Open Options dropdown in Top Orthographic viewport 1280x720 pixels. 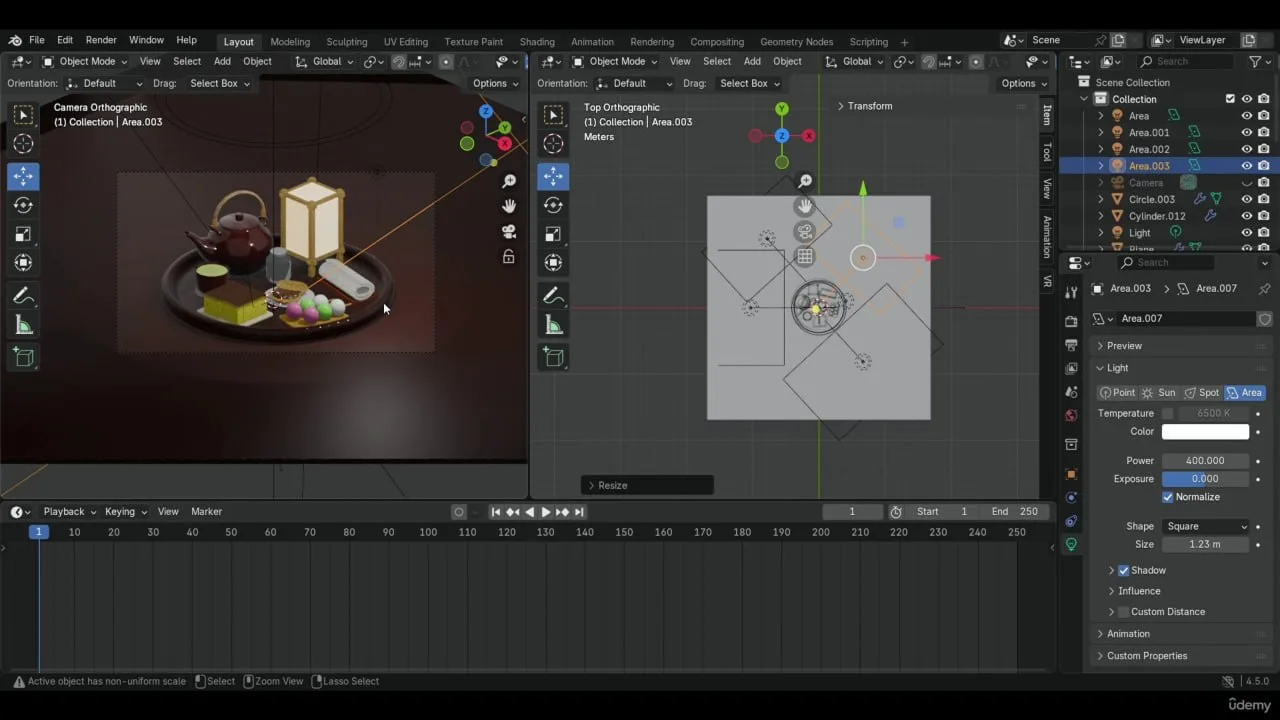pyautogui.click(x=1023, y=83)
